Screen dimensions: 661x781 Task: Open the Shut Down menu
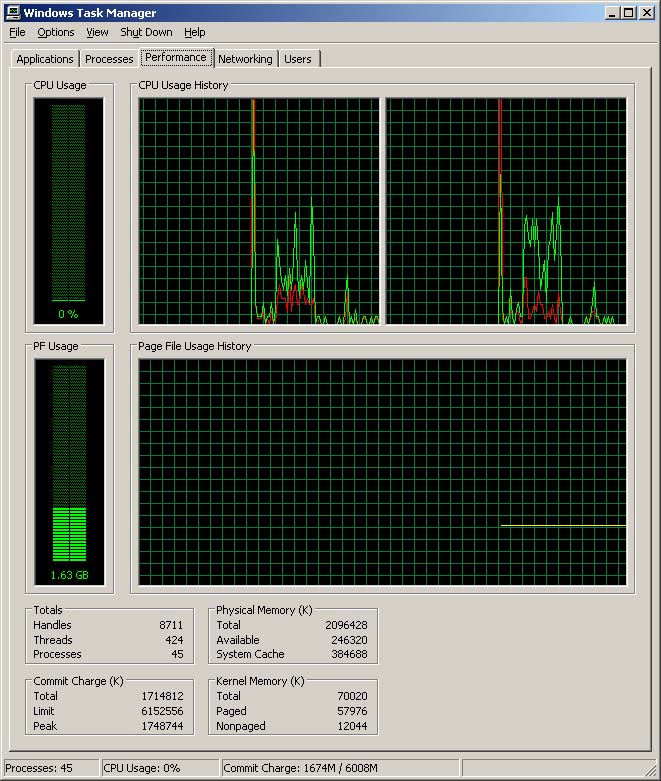point(146,32)
